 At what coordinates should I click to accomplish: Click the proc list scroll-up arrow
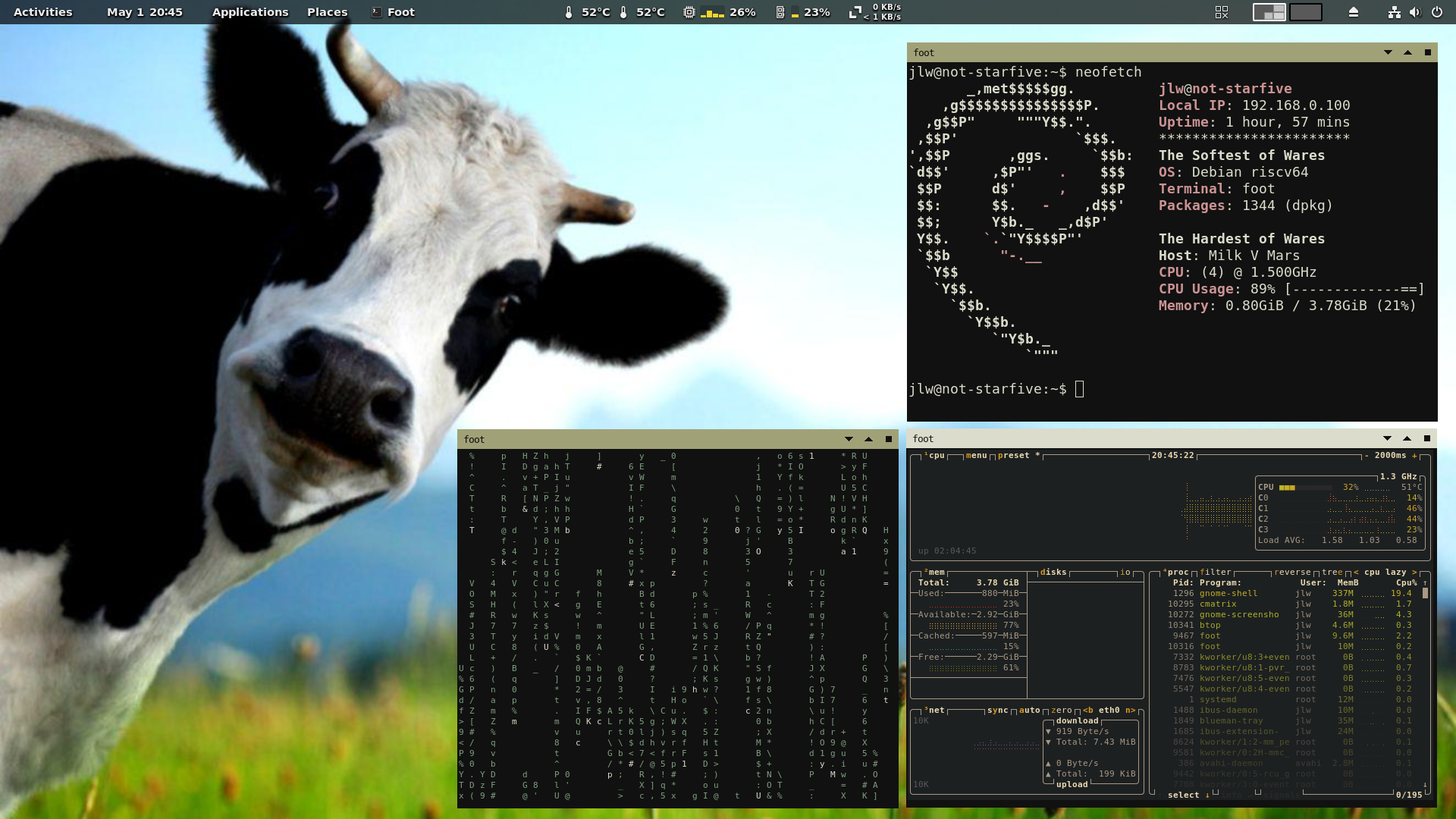click(x=1425, y=583)
